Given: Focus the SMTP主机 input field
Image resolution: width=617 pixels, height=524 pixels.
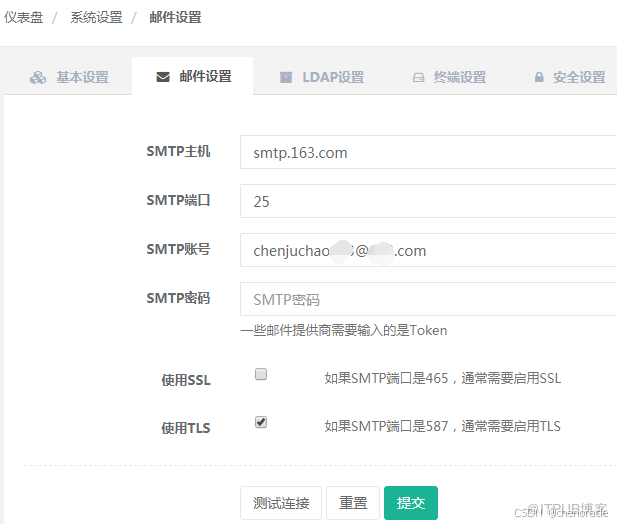Looking at the screenshot, I should point(429,152).
